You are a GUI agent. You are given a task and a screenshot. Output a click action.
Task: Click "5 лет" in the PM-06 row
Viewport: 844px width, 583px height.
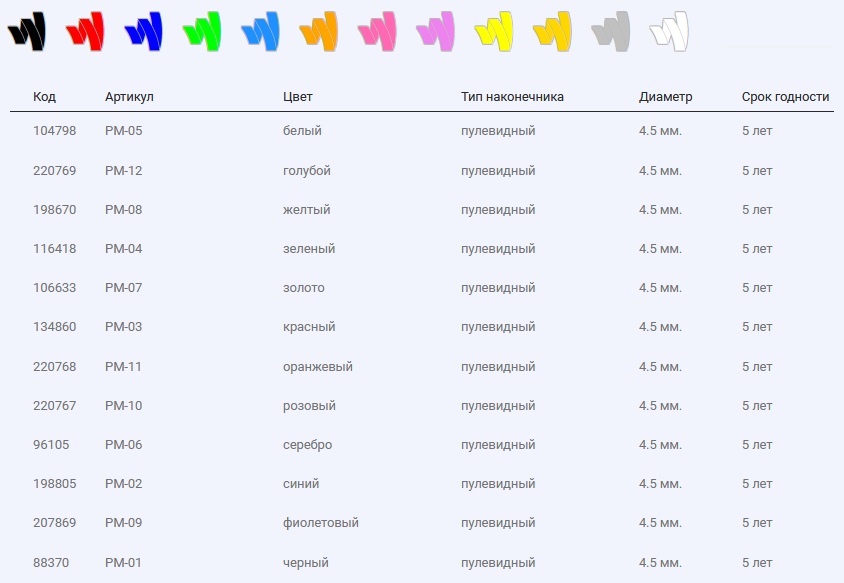[x=757, y=445]
